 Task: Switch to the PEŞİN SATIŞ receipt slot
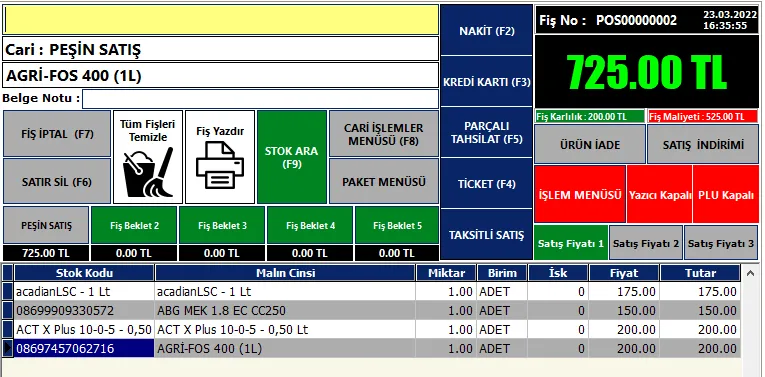[46, 225]
